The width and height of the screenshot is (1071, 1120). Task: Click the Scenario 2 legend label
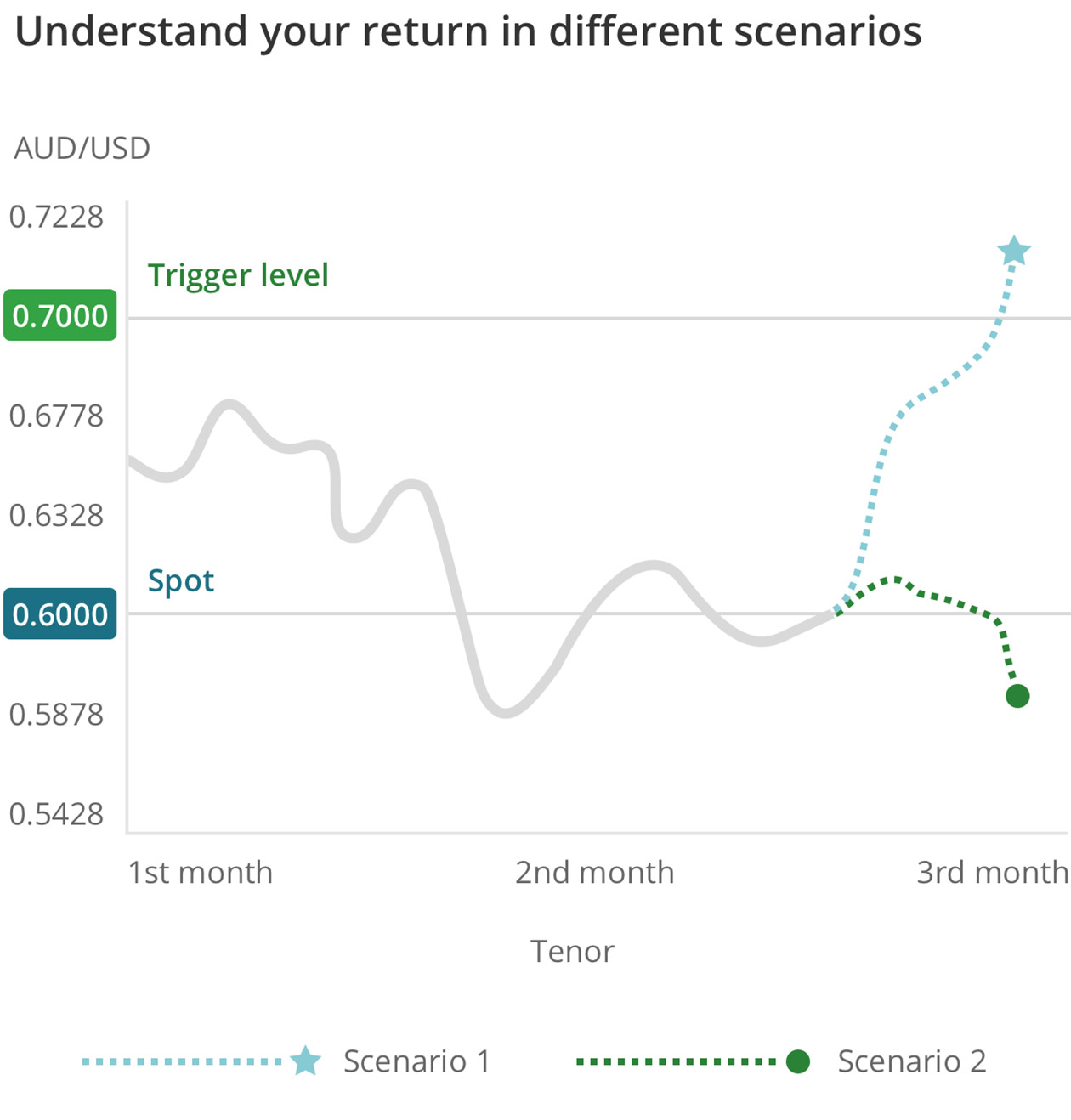tap(912, 1061)
